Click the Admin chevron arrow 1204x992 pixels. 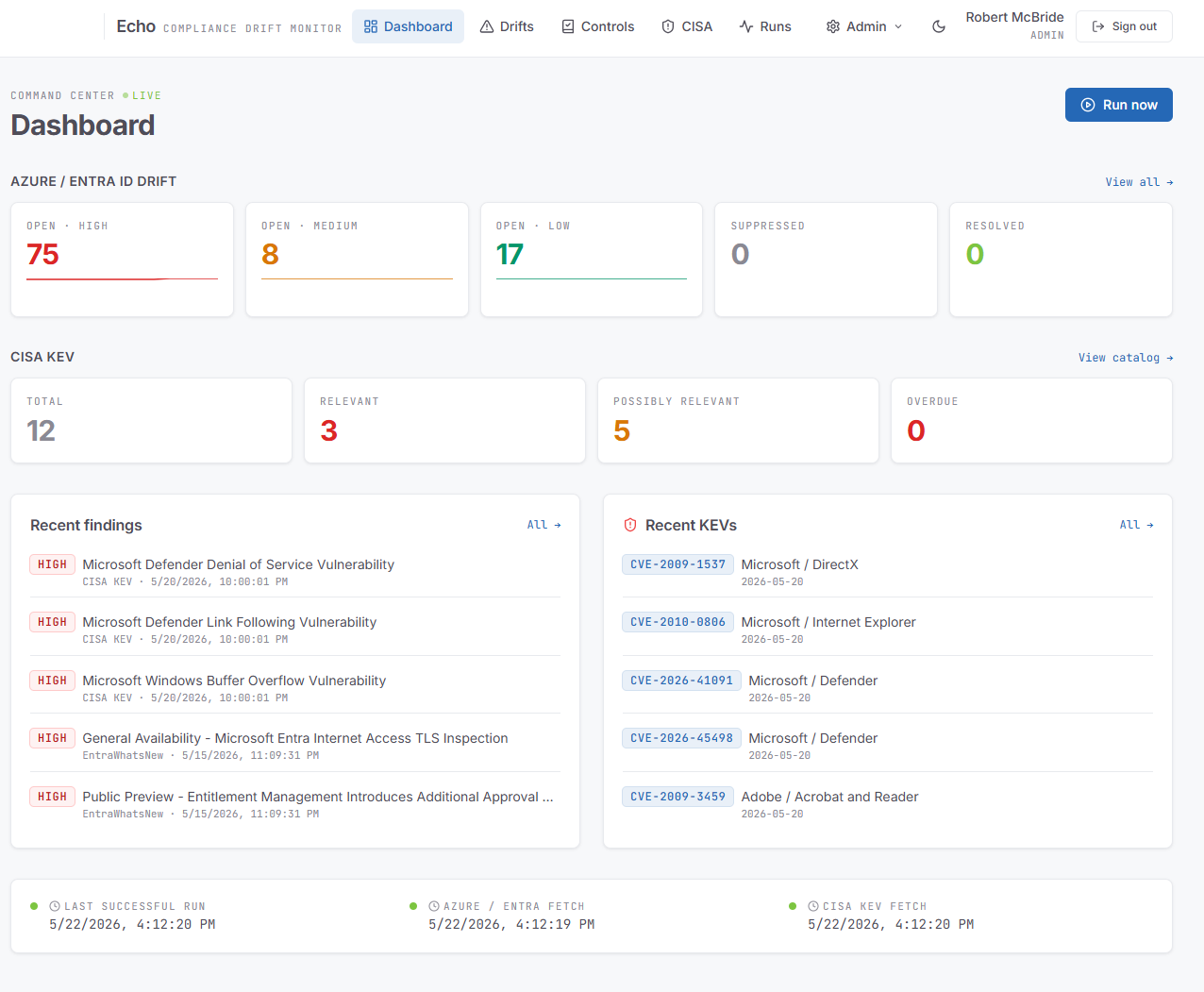898,26
